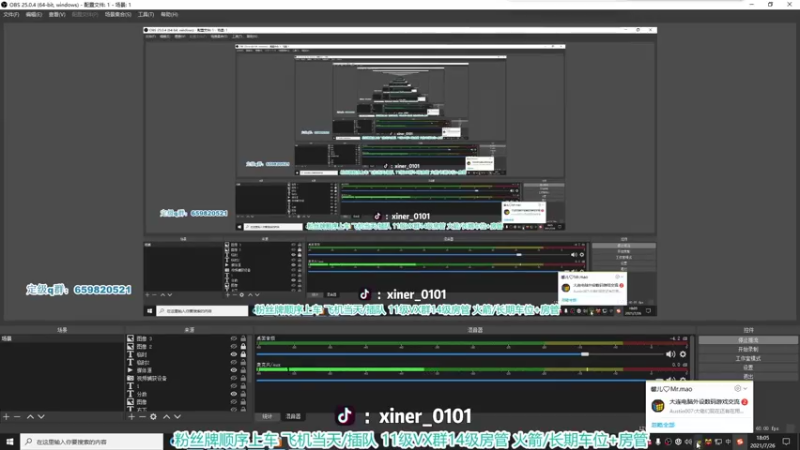800x450 pixels.
Task: Enable 工作室模式 studio mode
Action: (748, 358)
